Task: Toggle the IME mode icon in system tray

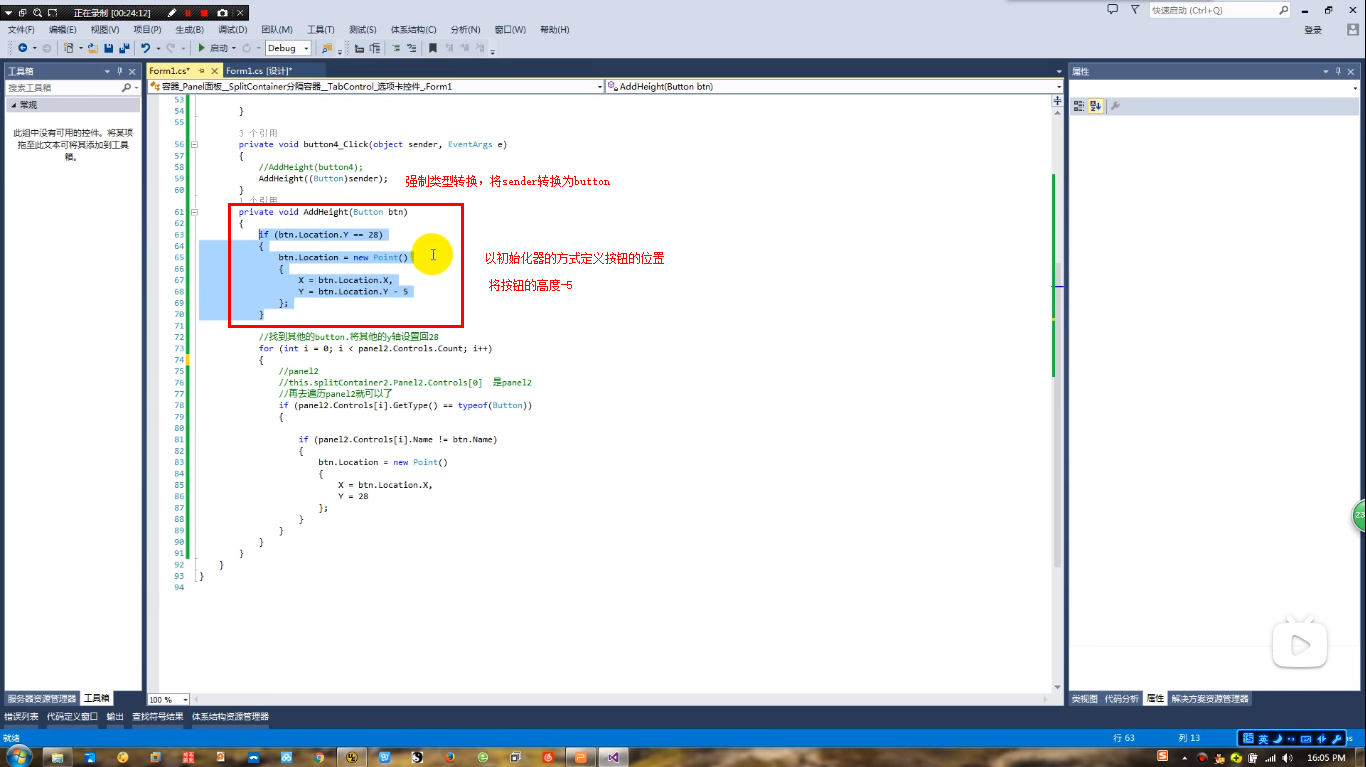Action: point(1247,740)
